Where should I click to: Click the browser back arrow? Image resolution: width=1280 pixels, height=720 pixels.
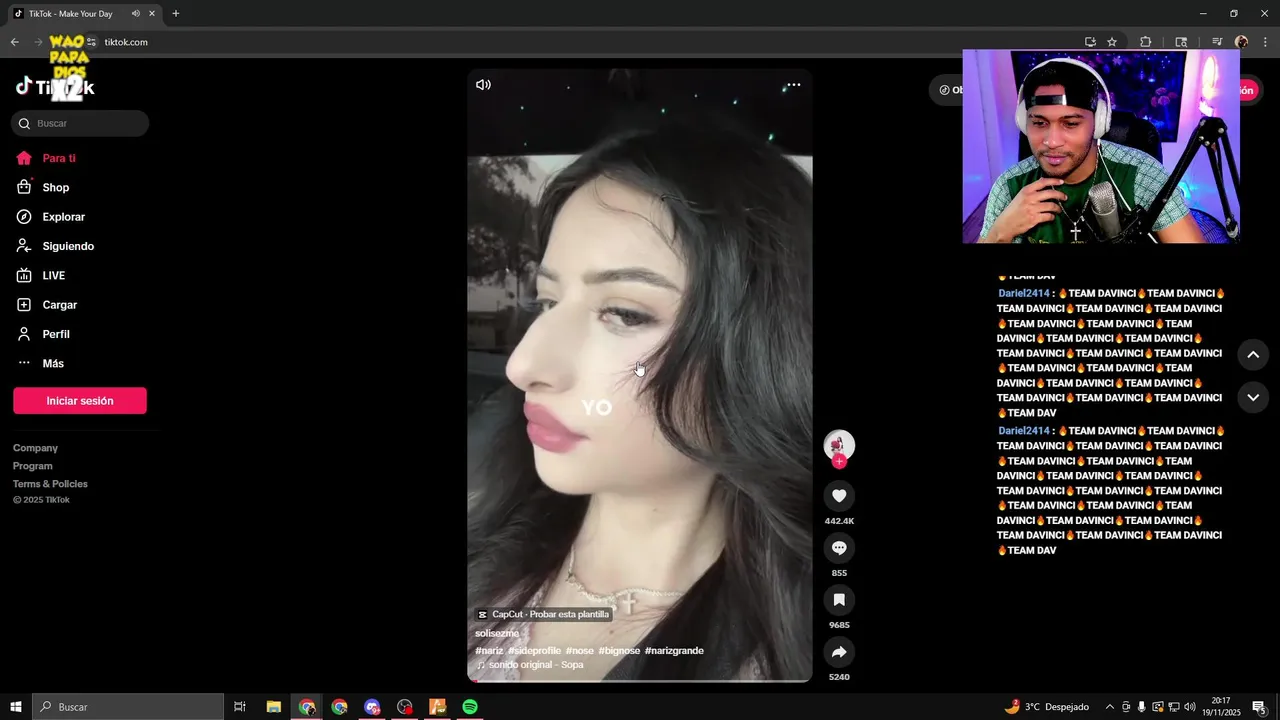(x=14, y=42)
